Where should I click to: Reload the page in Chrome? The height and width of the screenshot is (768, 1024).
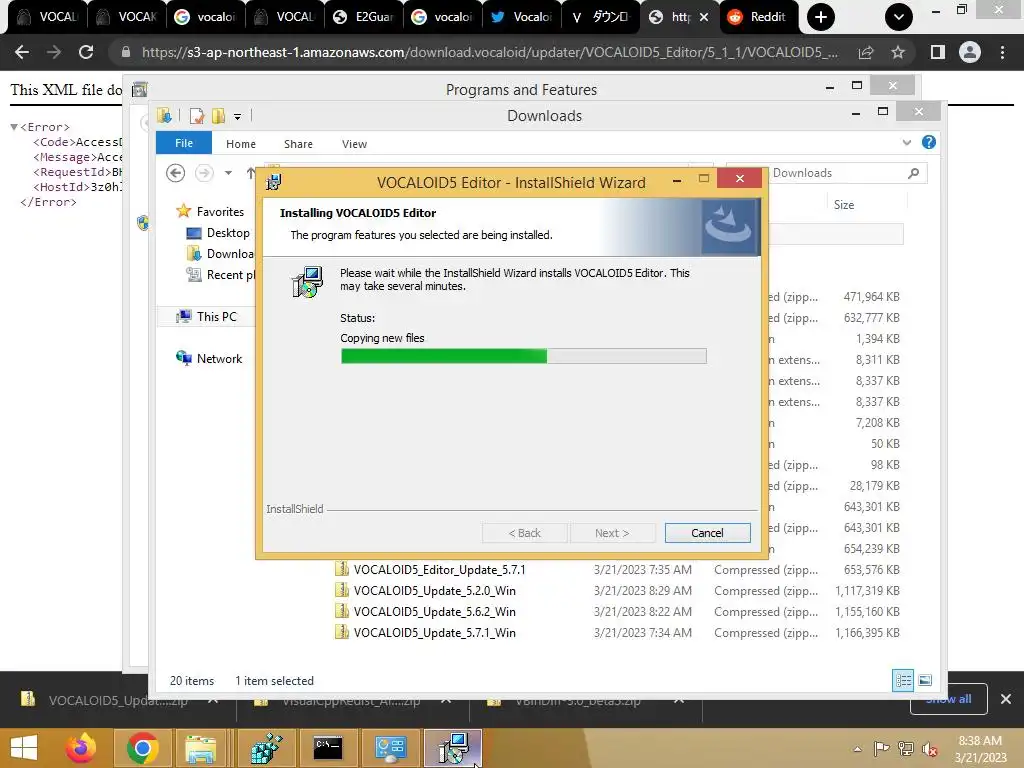(x=86, y=52)
